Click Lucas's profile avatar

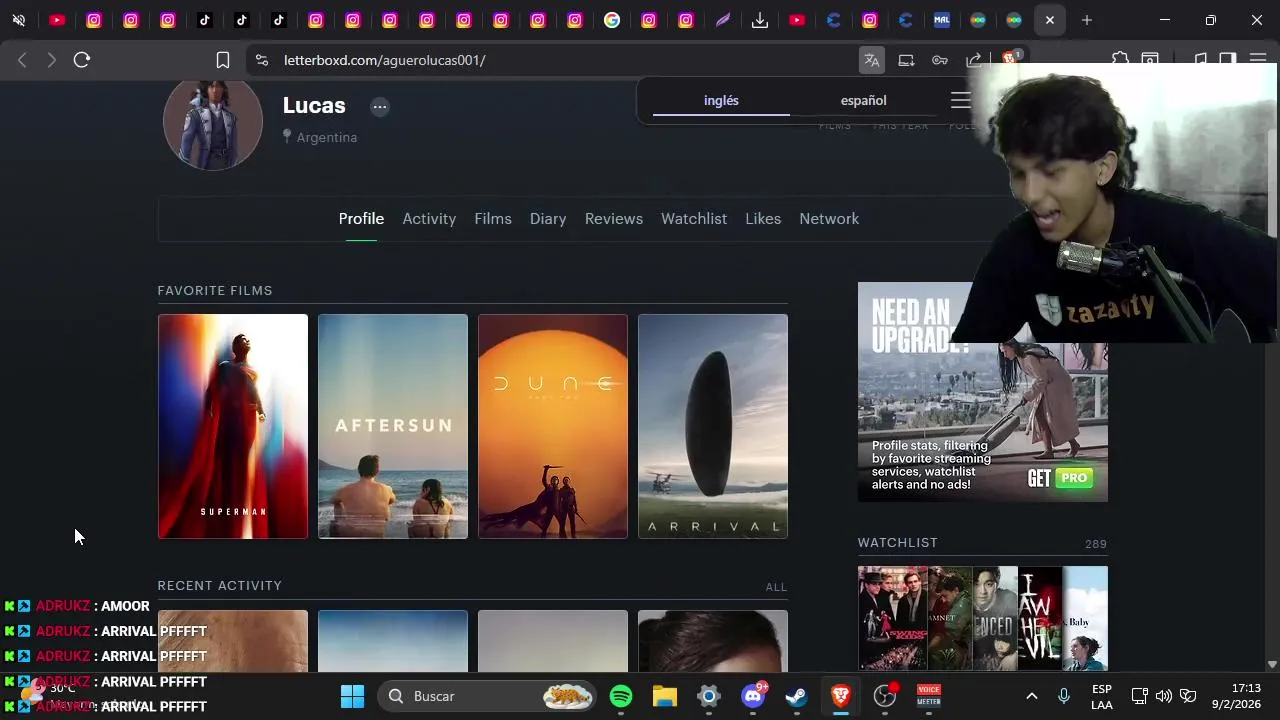pos(213,120)
